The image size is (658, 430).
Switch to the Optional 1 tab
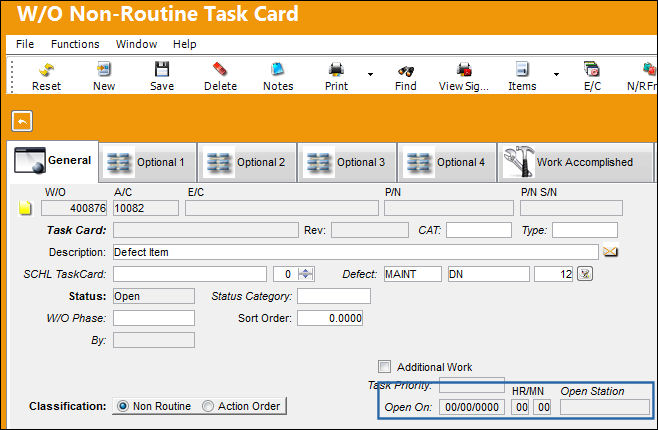click(148, 162)
